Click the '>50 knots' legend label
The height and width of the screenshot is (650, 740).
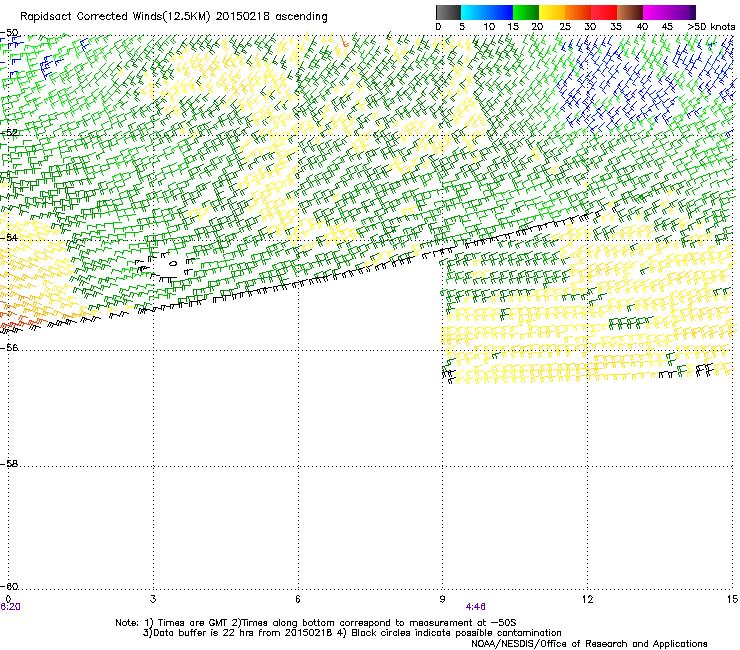tap(711, 27)
